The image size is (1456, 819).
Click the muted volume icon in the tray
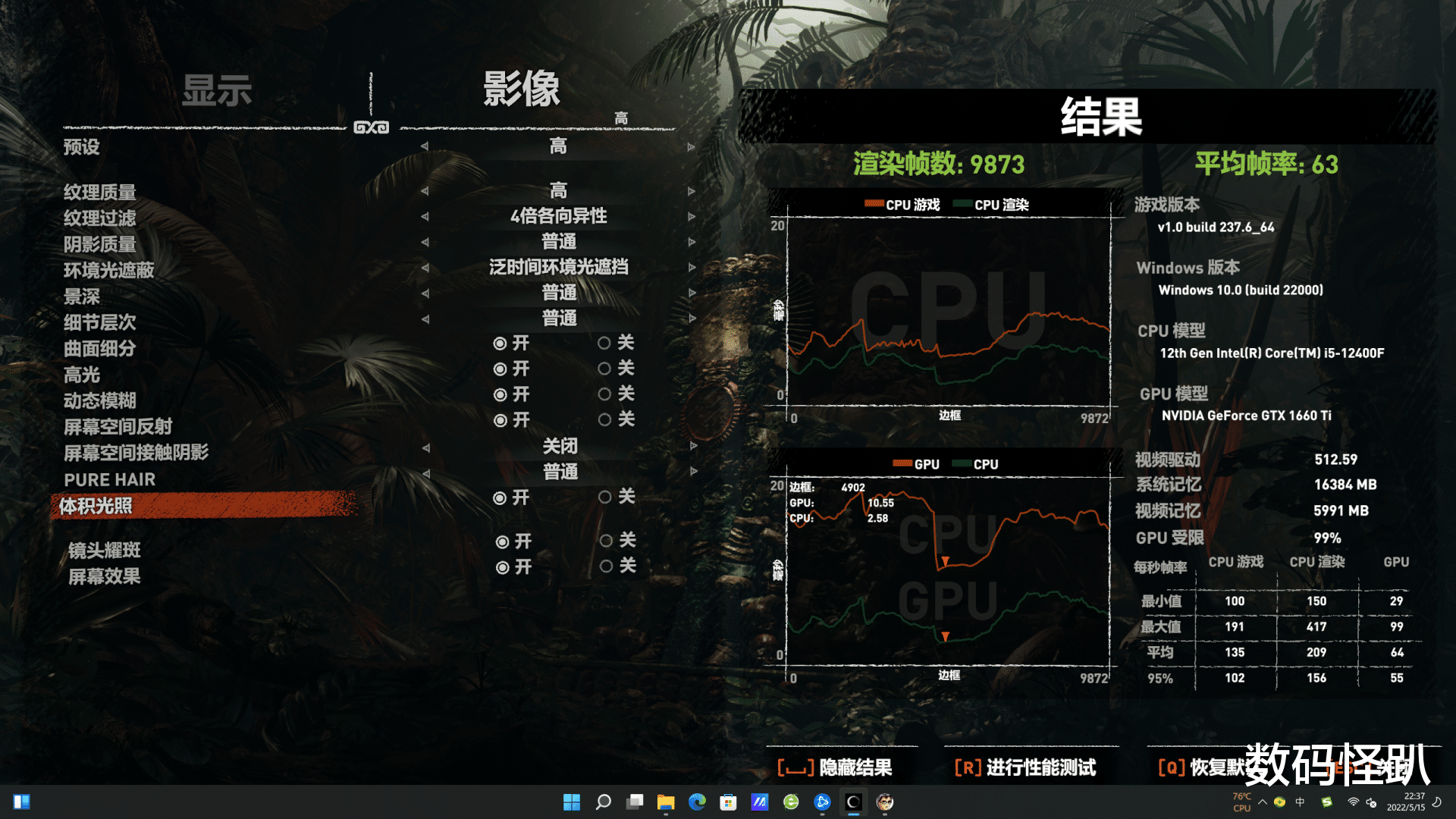1373,802
